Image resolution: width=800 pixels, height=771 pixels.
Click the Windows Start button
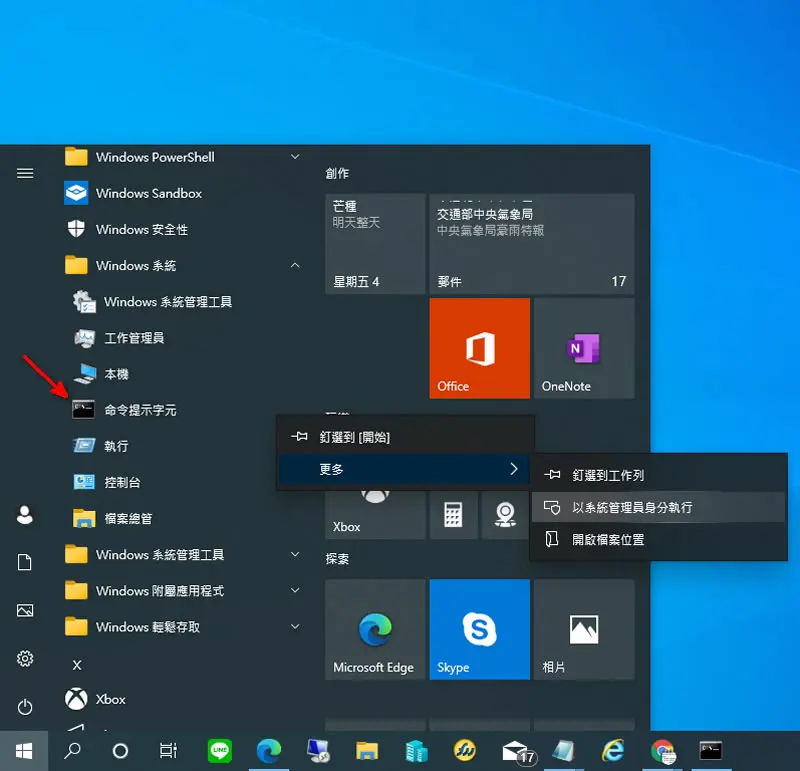point(24,751)
